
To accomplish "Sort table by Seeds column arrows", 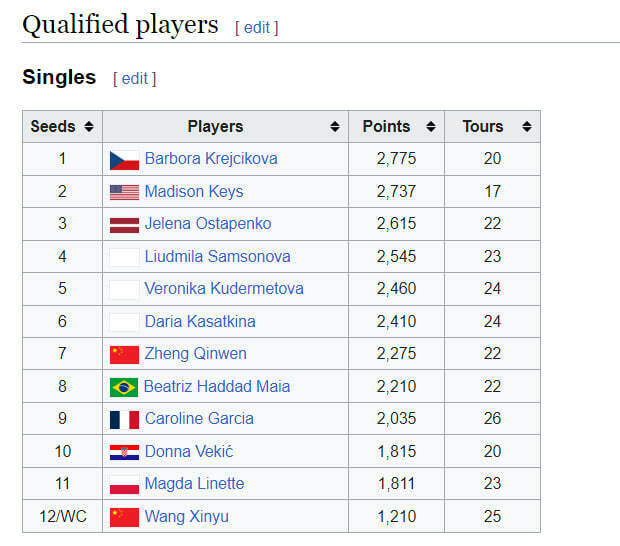I will 89,127.
